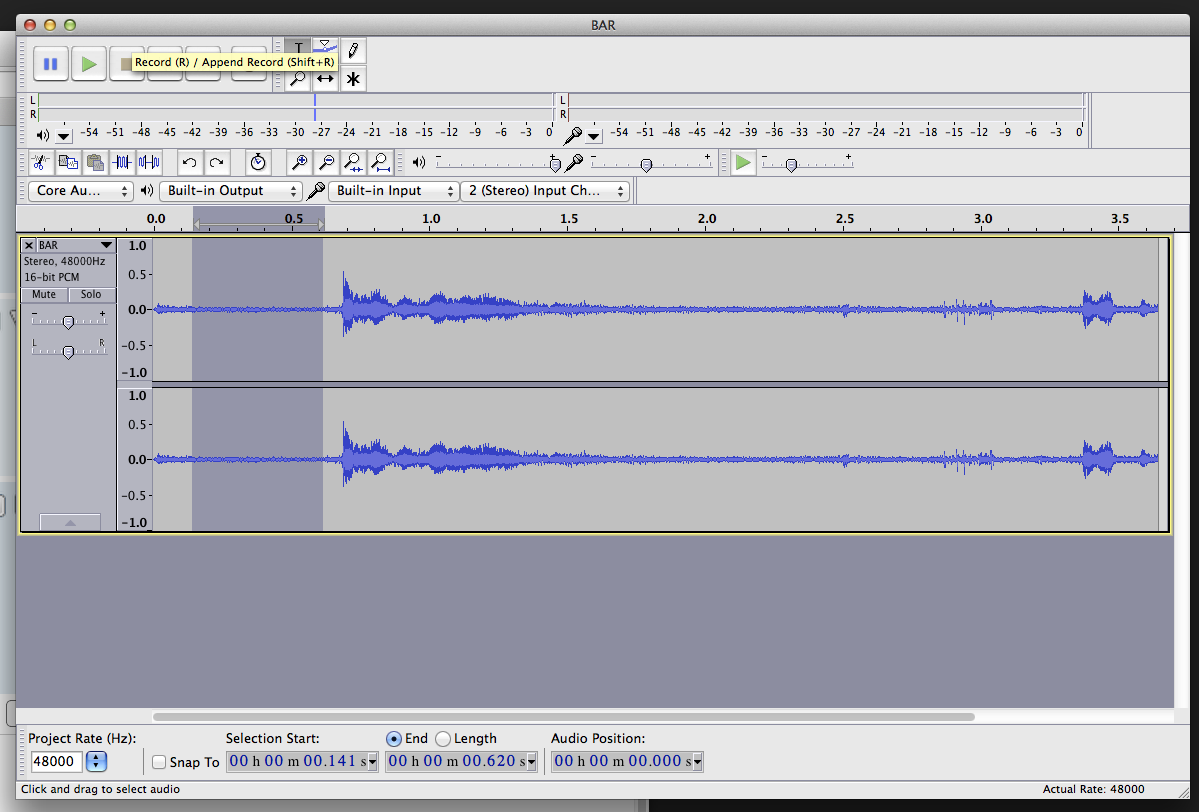Open the Audio Position time format dropdown
Viewport: 1199px width, 812px height.
click(697, 762)
